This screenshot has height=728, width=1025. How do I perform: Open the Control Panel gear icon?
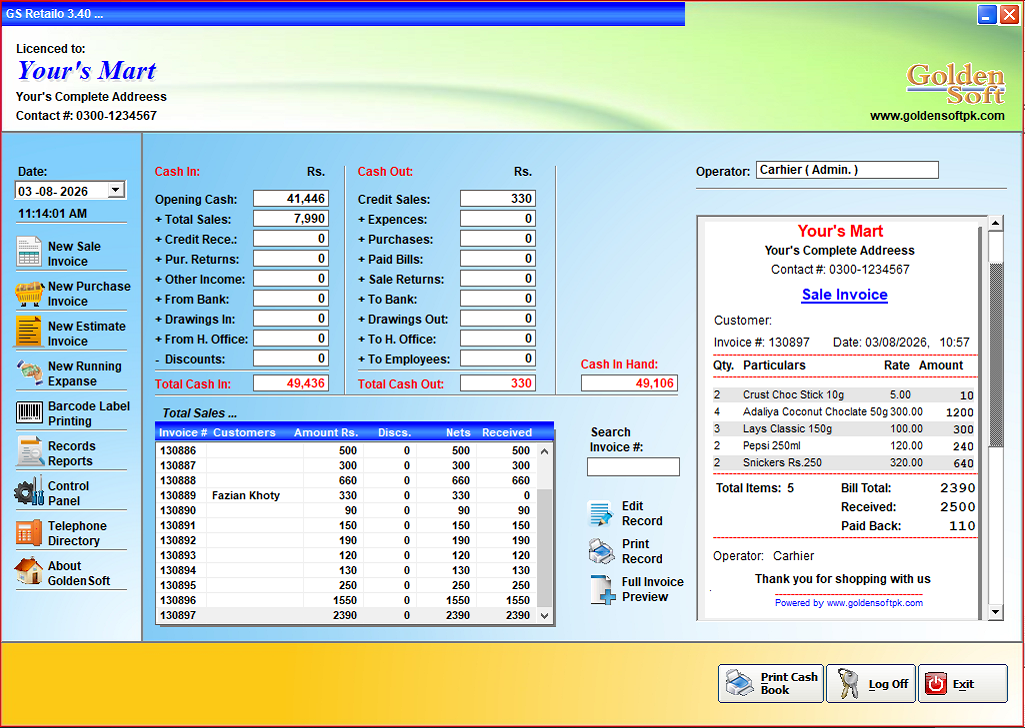(29, 492)
